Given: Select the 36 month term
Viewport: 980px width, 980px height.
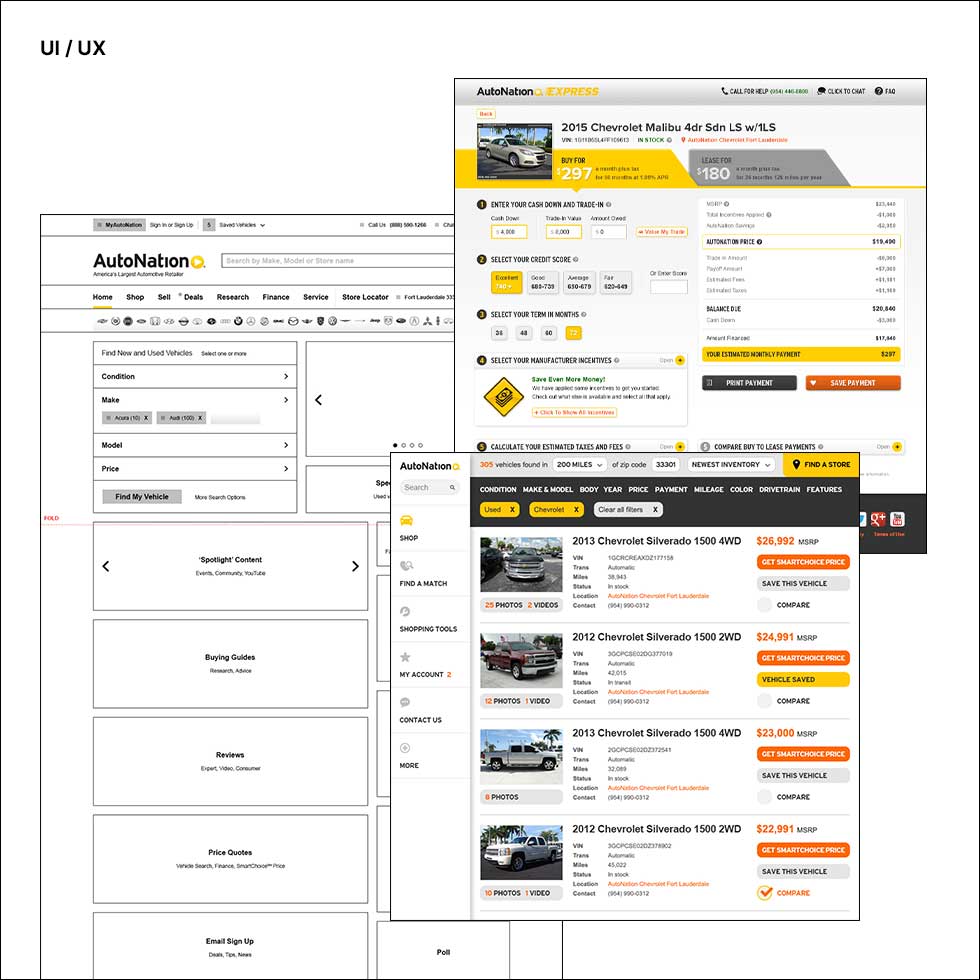Looking at the screenshot, I should [x=499, y=333].
